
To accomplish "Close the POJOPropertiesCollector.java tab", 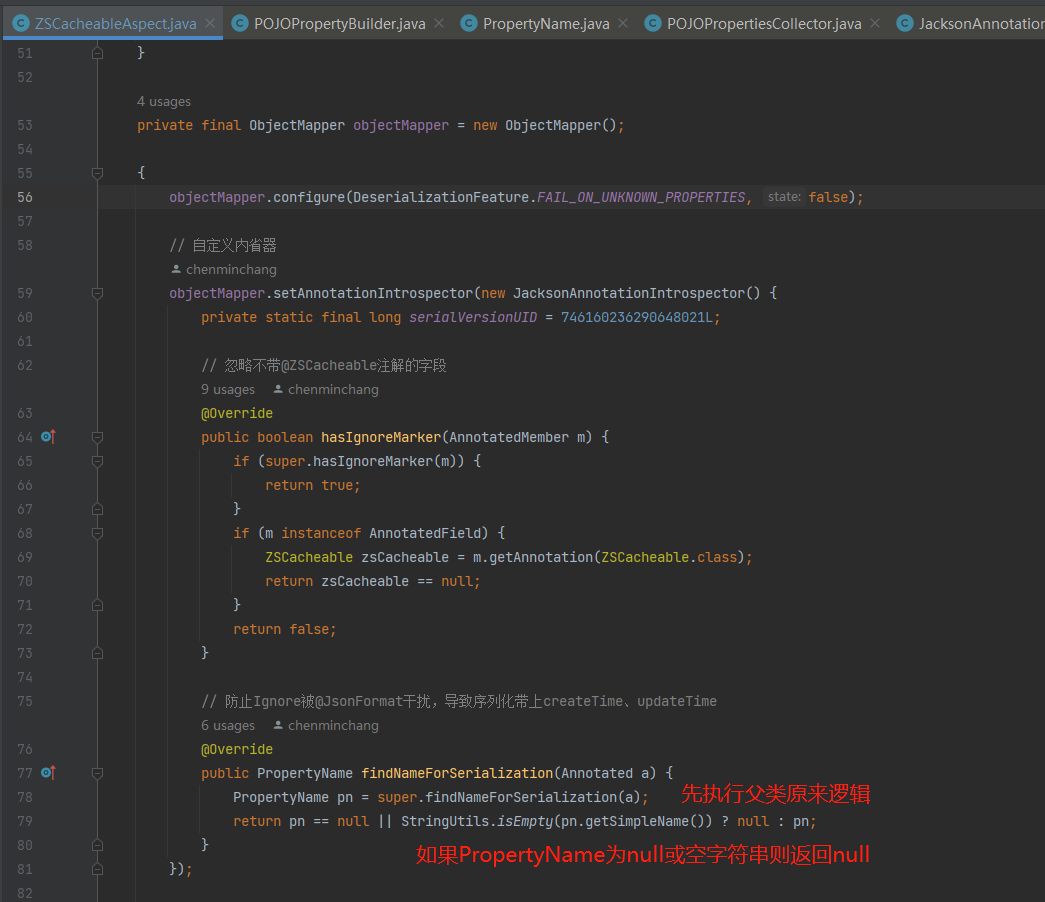I will coord(875,23).
